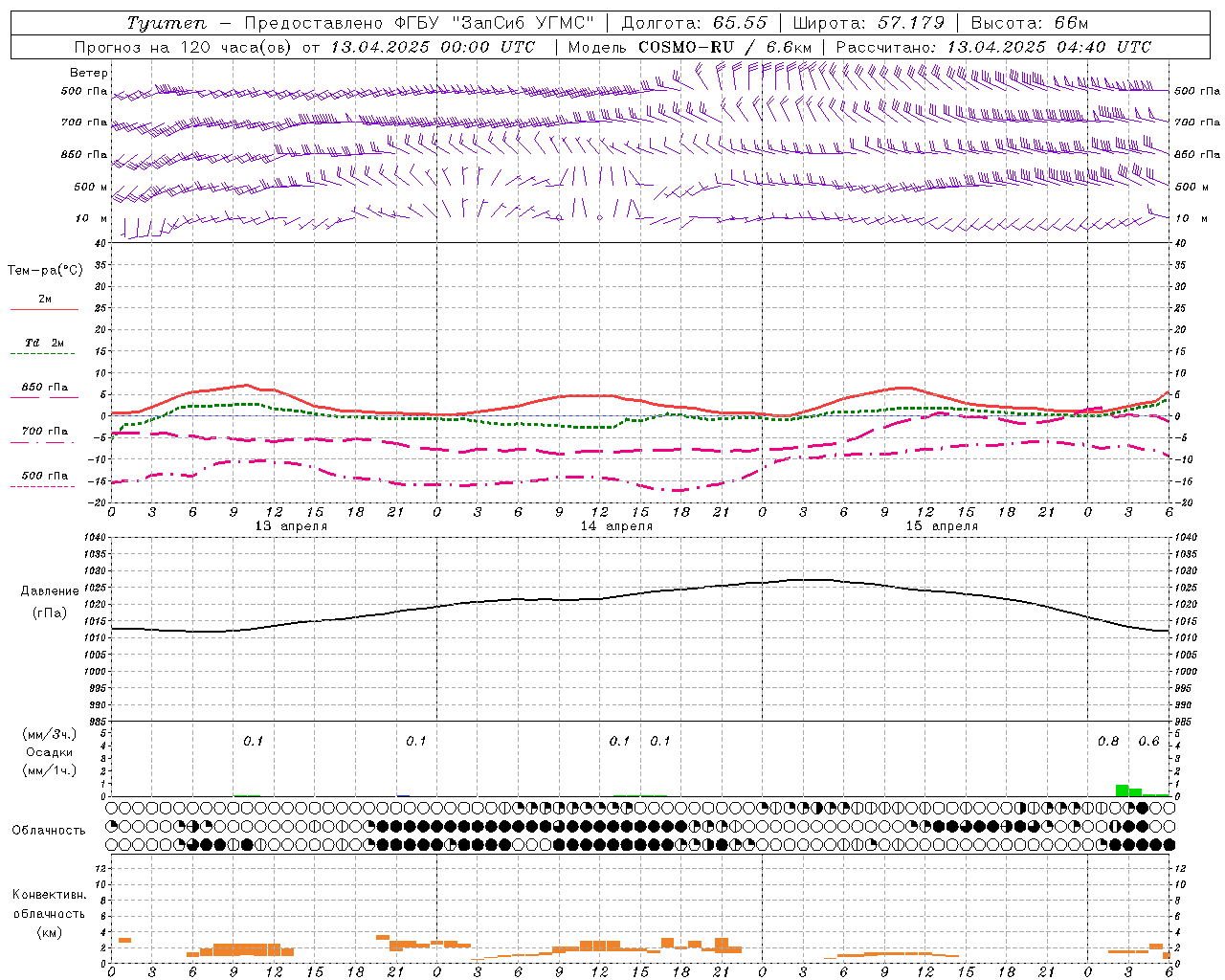1225x980 pixels.
Task: Select the 10 м wind level label on left
Action: point(91,218)
